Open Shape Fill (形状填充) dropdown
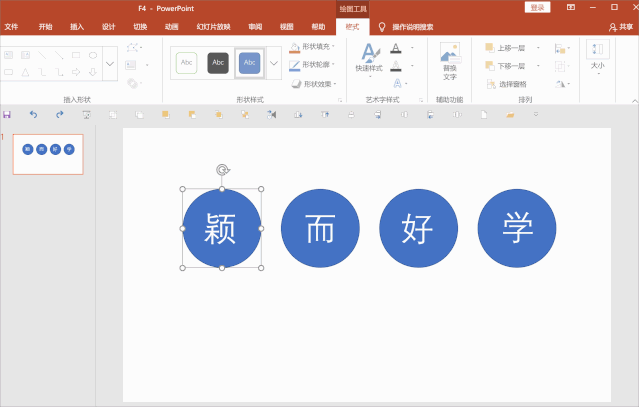639x407 pixels. click(x=314, y=47)
